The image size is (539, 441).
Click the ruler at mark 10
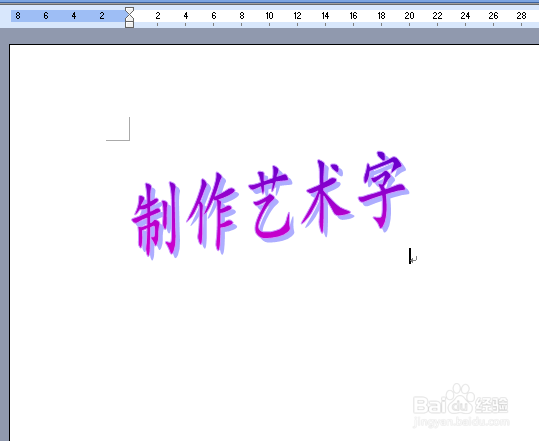coord(269,16)
